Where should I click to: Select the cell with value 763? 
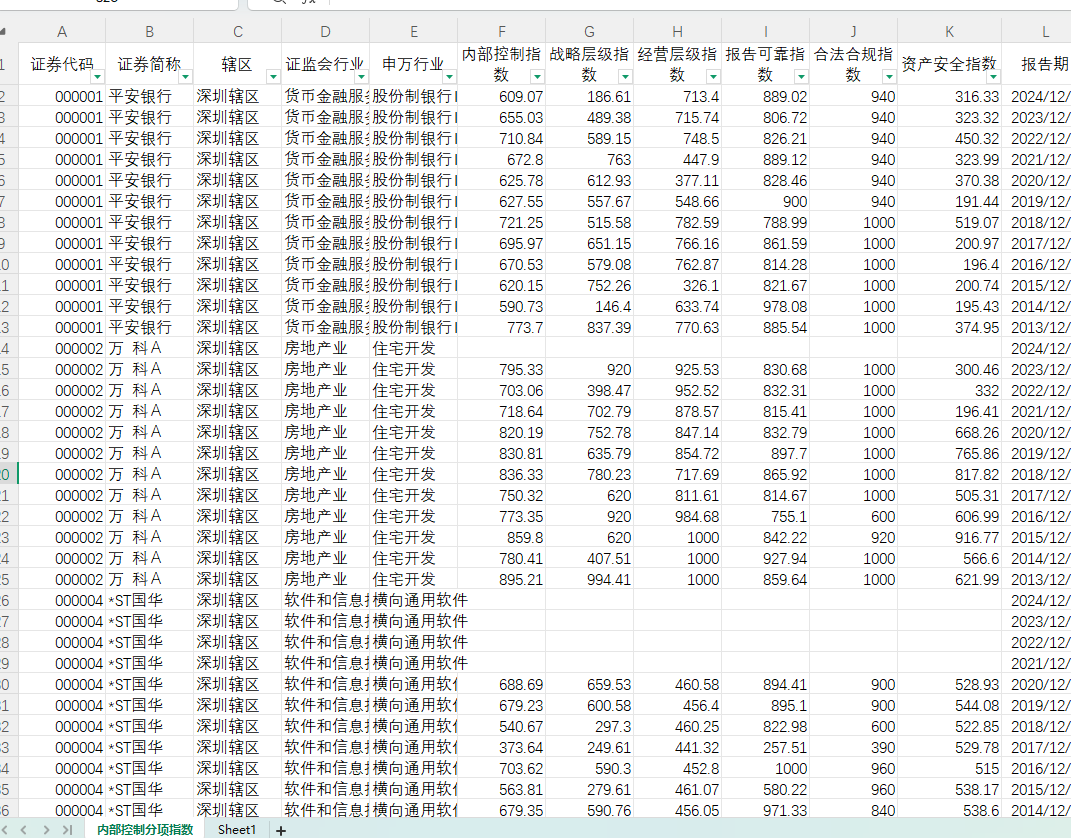click(589, 159)
